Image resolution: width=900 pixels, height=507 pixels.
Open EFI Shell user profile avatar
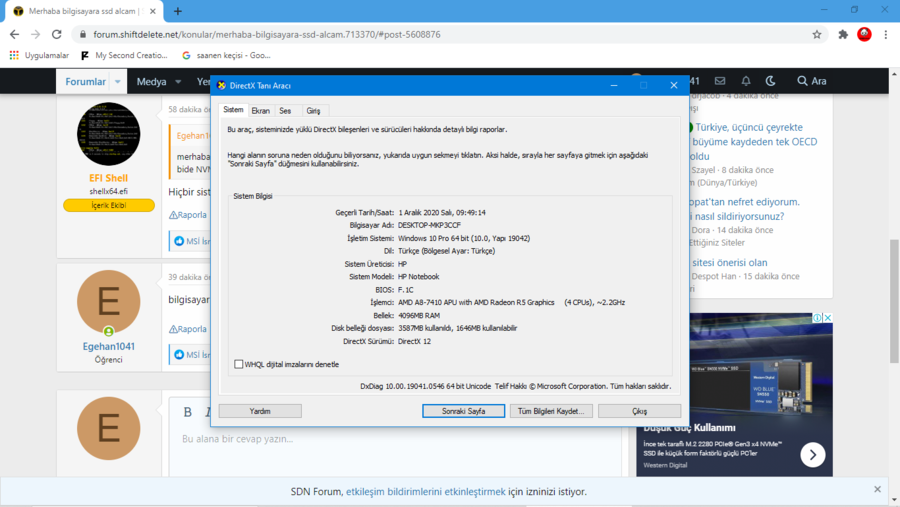108,134
